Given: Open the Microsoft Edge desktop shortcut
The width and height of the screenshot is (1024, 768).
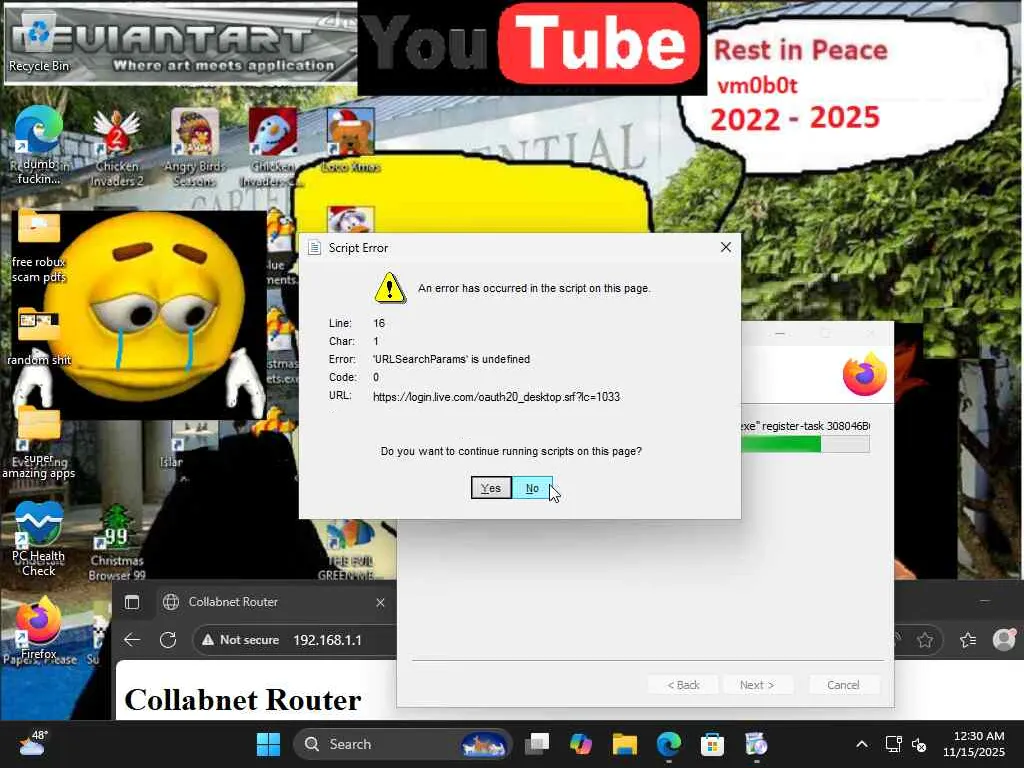Looking at the screenshot, I should (39, 145).
